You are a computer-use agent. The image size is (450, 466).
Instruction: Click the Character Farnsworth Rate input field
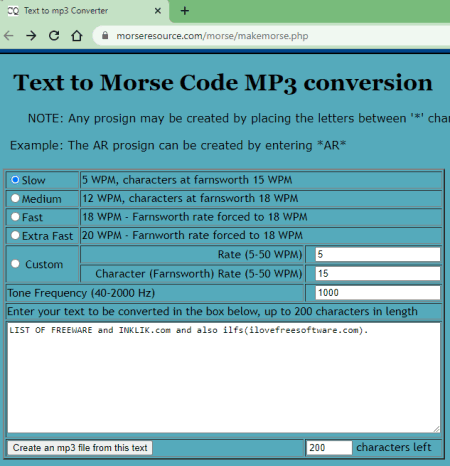tap(378, 273)
